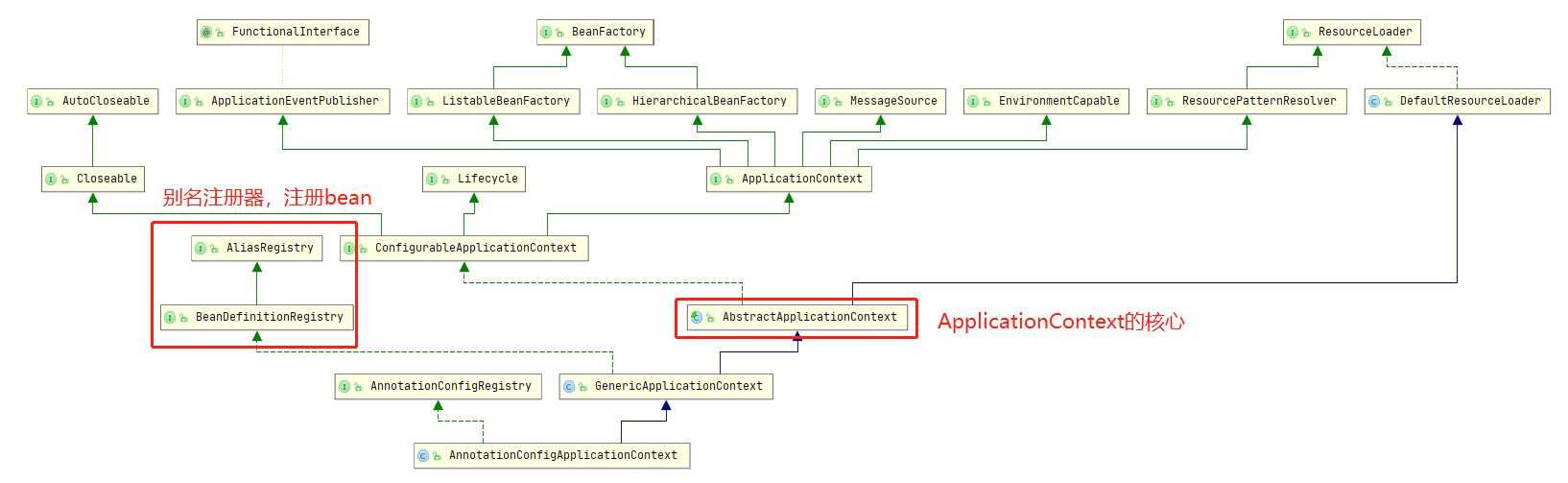Image resolution: width=1568 pixels, height=483 pixels.
Task: Click the class icon on AnnotationConfigApplicationContext
Action: pyautogui.click(x=423, y=456)
